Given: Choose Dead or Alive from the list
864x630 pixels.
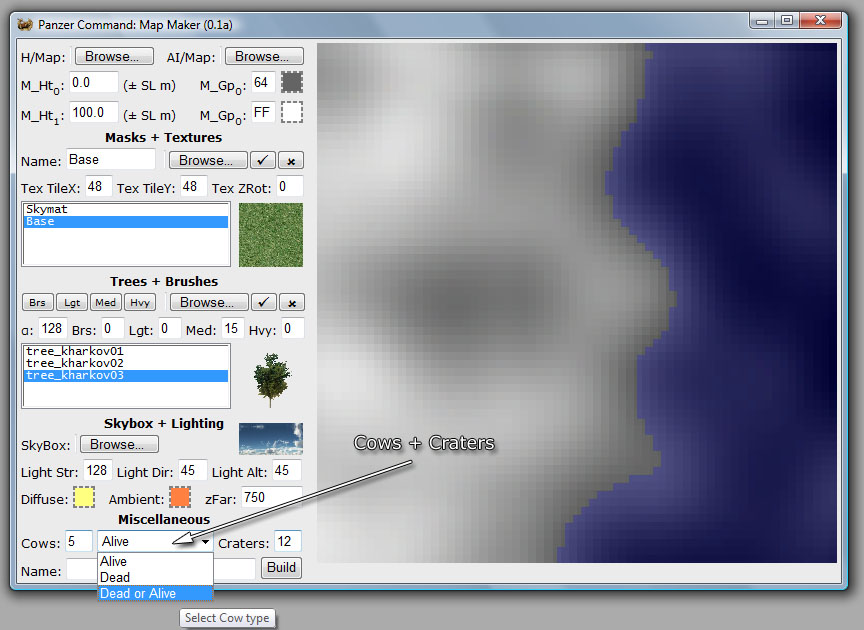Looking at the screenshot, I should point(155,593).
